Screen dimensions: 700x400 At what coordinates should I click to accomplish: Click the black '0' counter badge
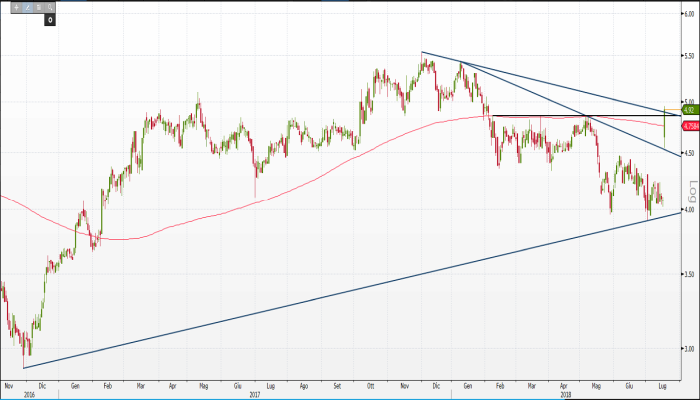coord(48,19)
